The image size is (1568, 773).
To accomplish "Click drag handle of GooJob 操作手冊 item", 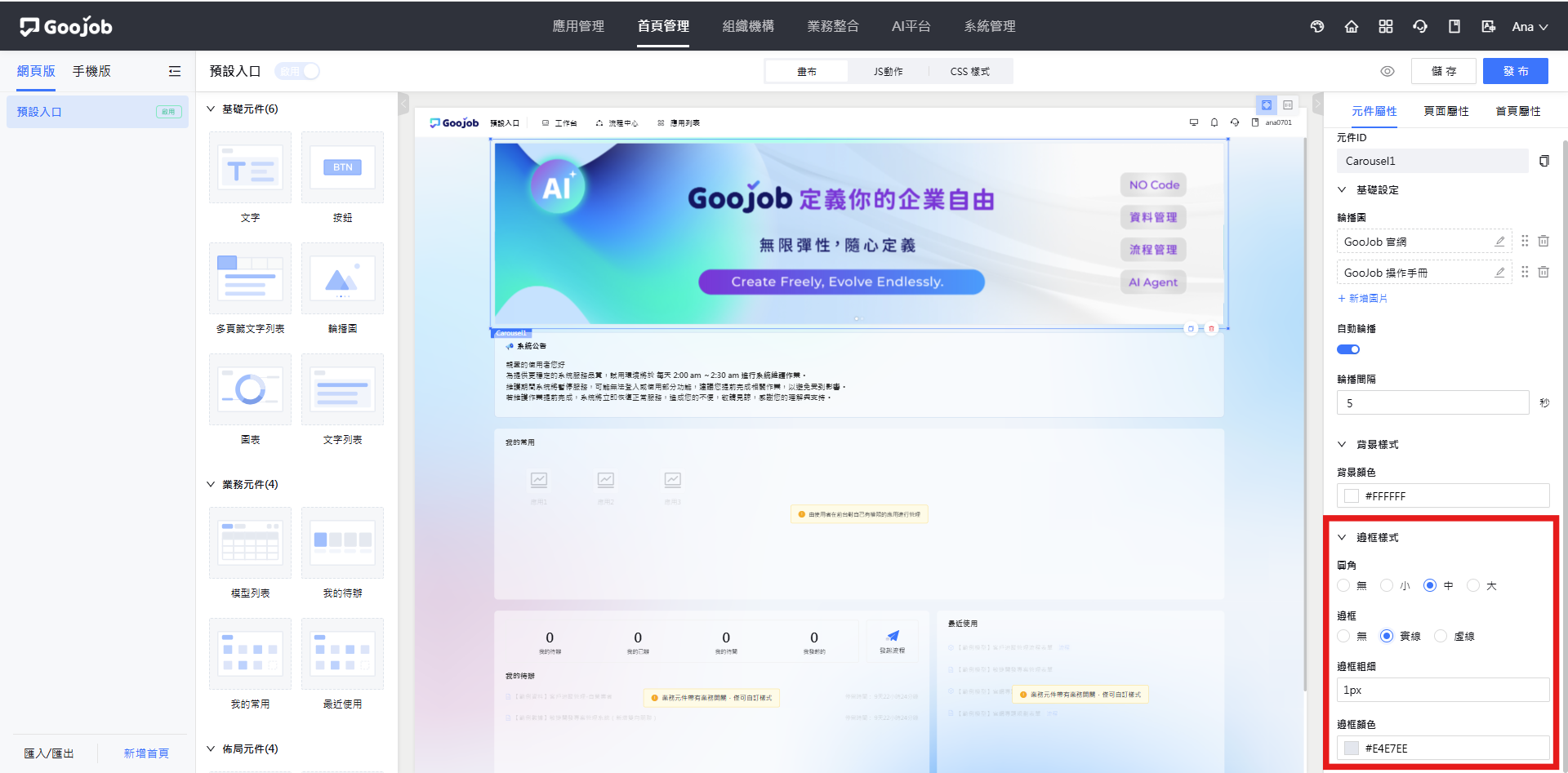I will coord(1525,272).
